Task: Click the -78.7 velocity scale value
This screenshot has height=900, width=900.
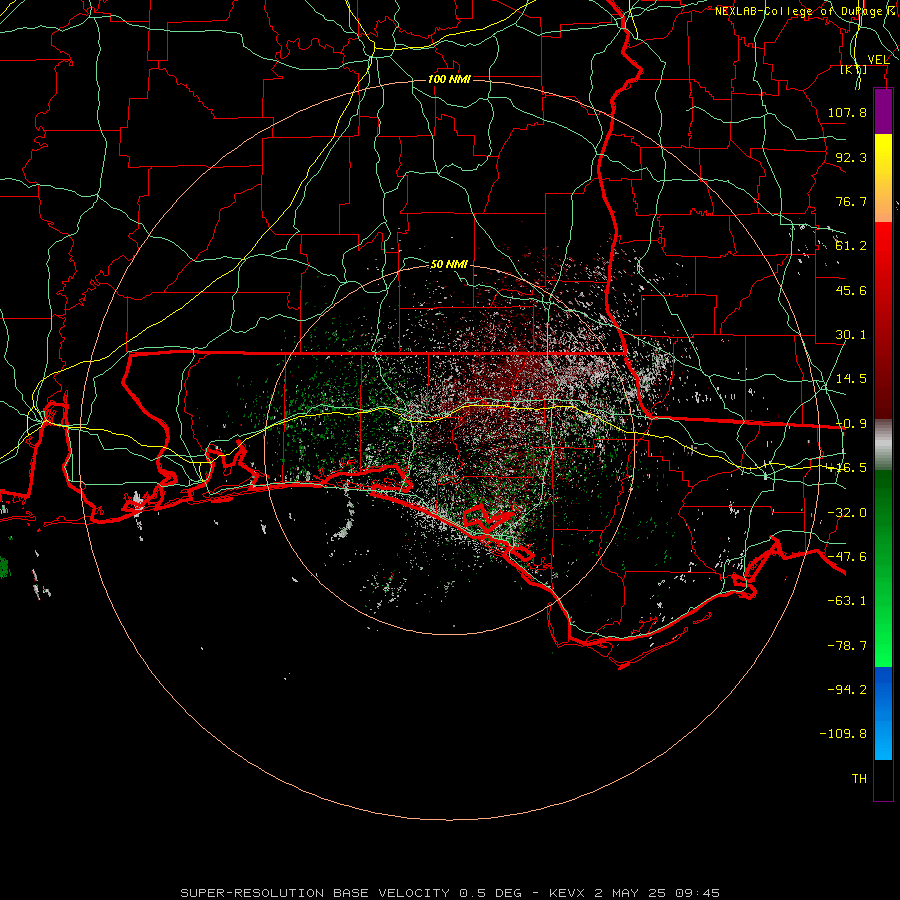Action: [x=847, y=646]
